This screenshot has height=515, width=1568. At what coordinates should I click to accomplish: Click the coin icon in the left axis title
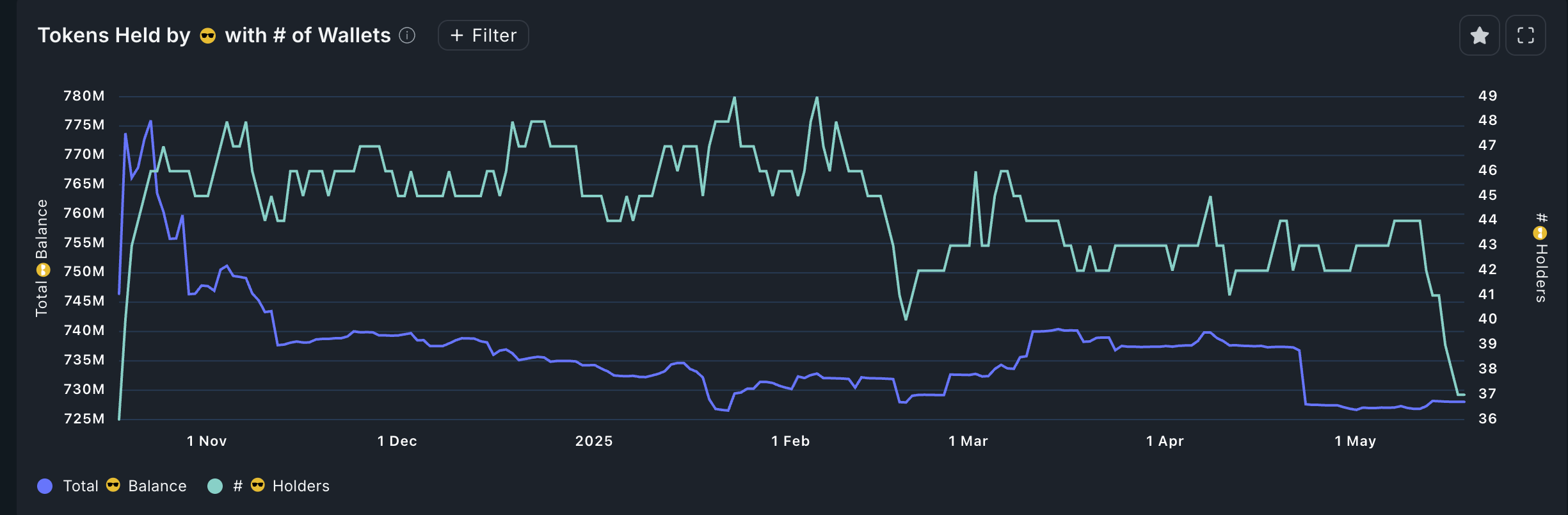tap(42, 270)
